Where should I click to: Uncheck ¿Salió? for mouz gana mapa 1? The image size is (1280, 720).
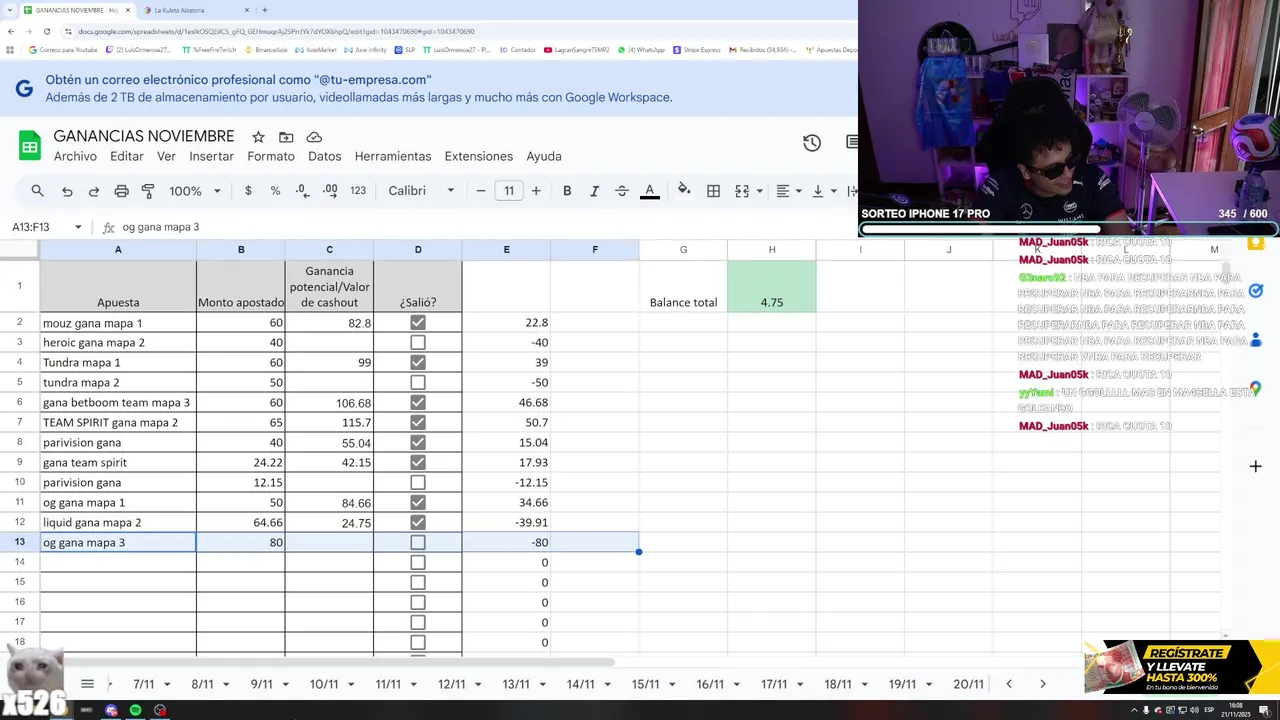tap(418, 323)
